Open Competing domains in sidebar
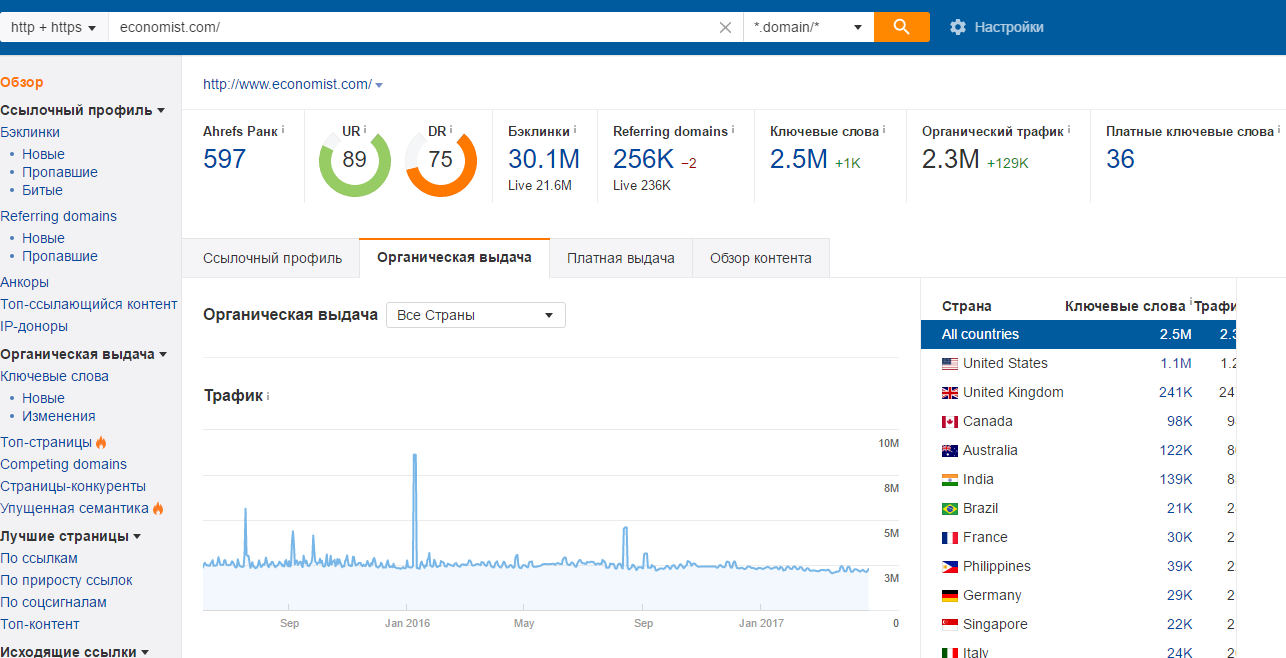1286x658 pixels. click(x=64, y=464)
